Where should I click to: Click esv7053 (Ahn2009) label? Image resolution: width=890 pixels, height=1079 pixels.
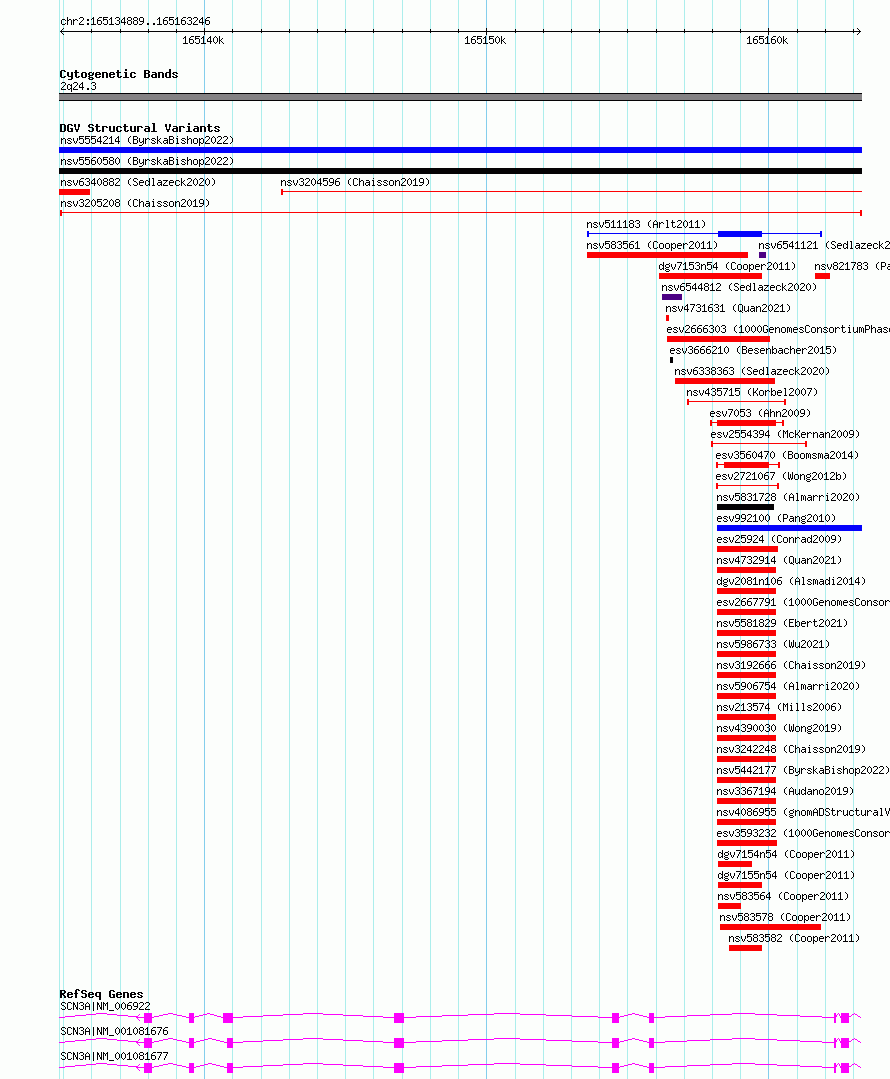pyautogui.click(x=760, y=413)
